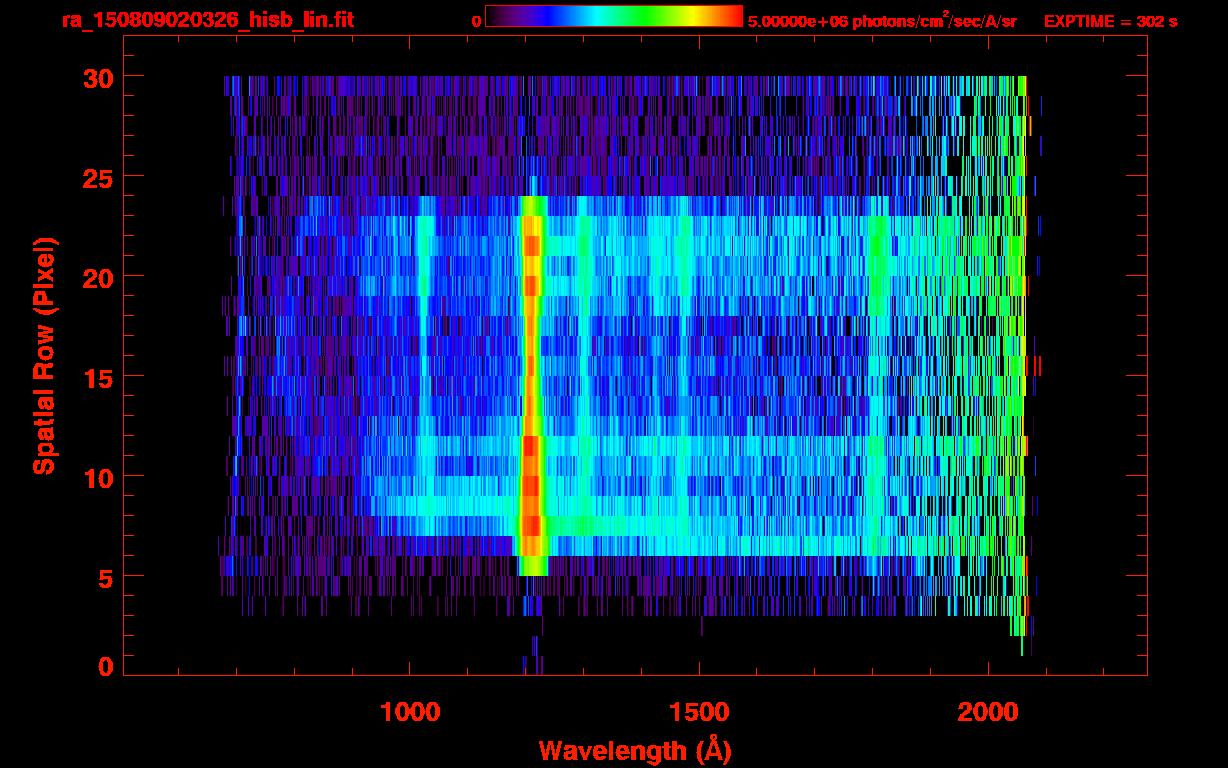Select the 1000 wavelength tick label
The width and height of the screenshot is (1228, 768).
pos(410,711)
